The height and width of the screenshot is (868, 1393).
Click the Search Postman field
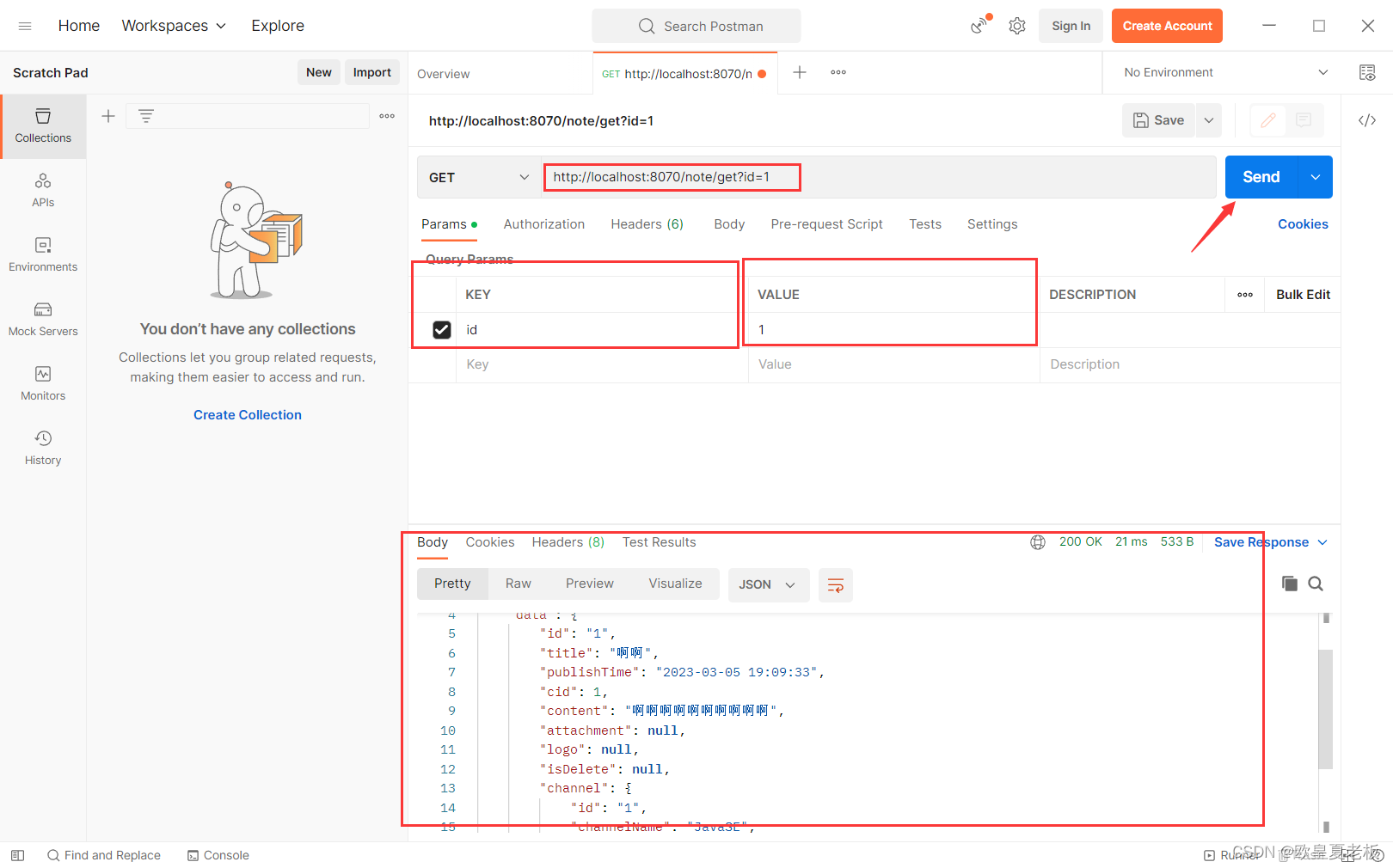tap(696, 26)
